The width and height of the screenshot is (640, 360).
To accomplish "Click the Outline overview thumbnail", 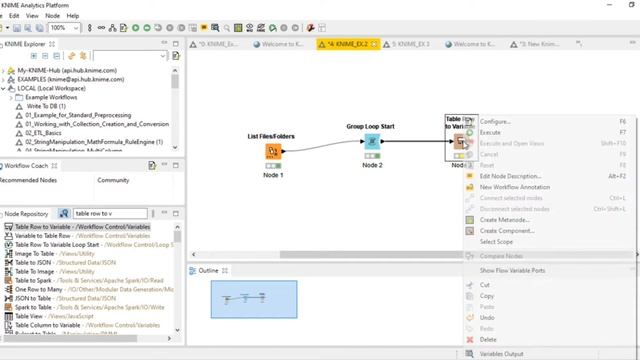I will point(254,299).
